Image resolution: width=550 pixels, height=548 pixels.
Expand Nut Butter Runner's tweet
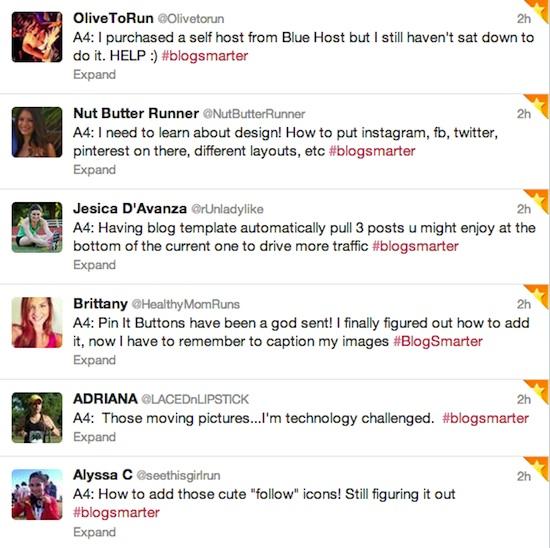point(94,170)
